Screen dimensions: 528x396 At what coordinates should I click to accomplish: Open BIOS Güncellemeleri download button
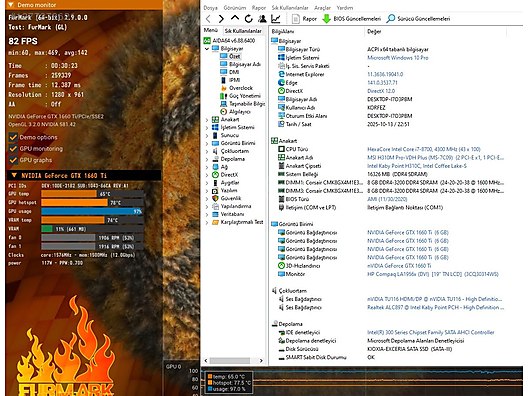(x=352, y=19)
